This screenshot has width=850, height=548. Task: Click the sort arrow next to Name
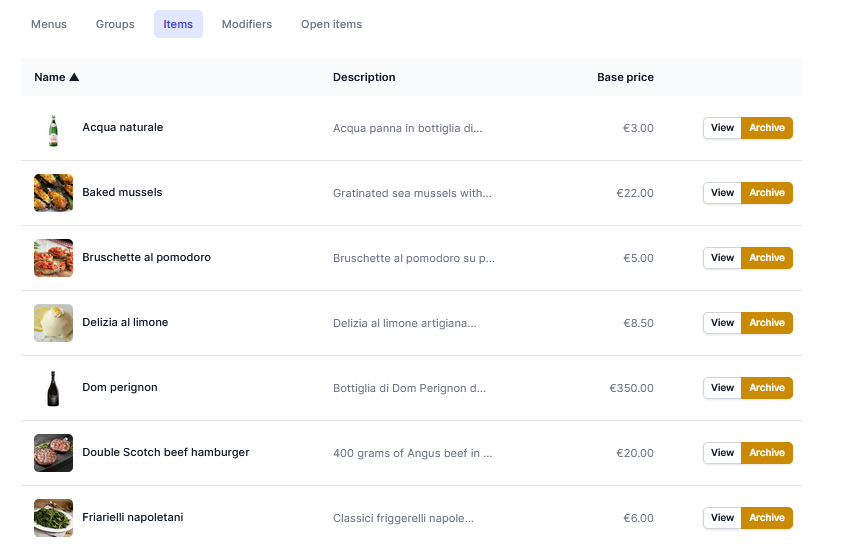click(x=74, y=78)
